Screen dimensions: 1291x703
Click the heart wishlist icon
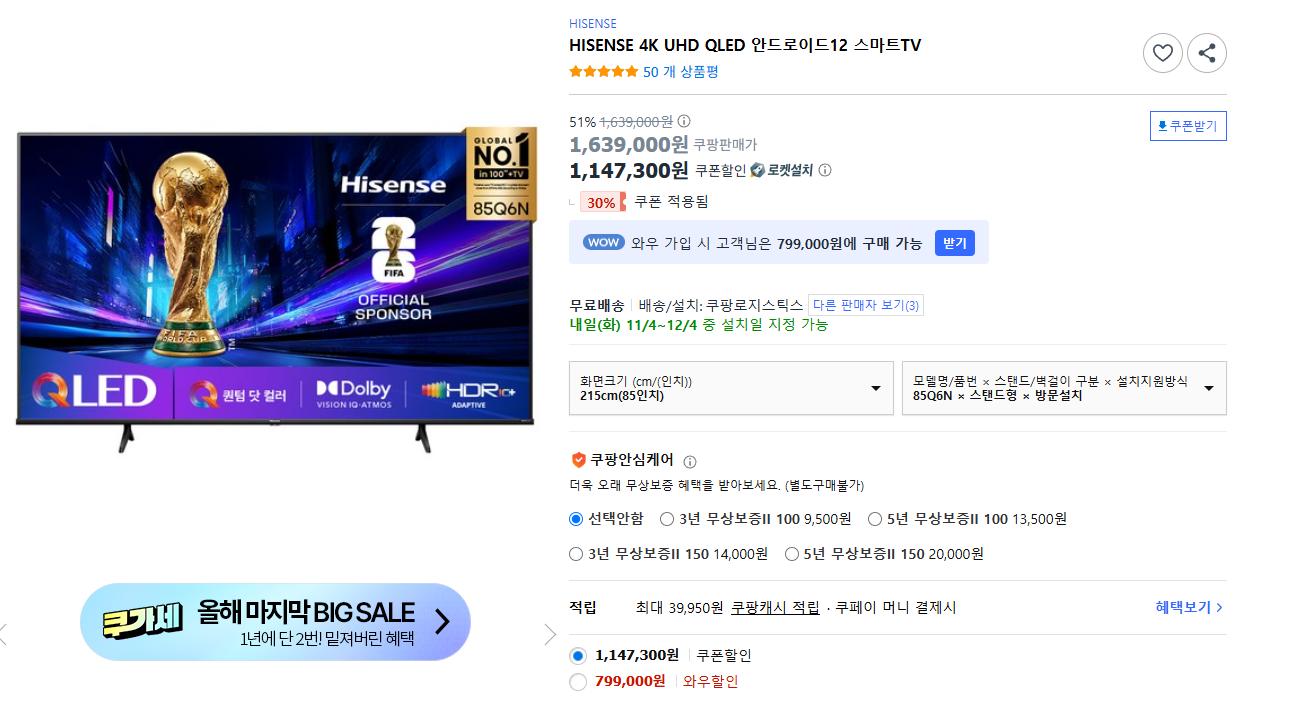[1162, 53]
